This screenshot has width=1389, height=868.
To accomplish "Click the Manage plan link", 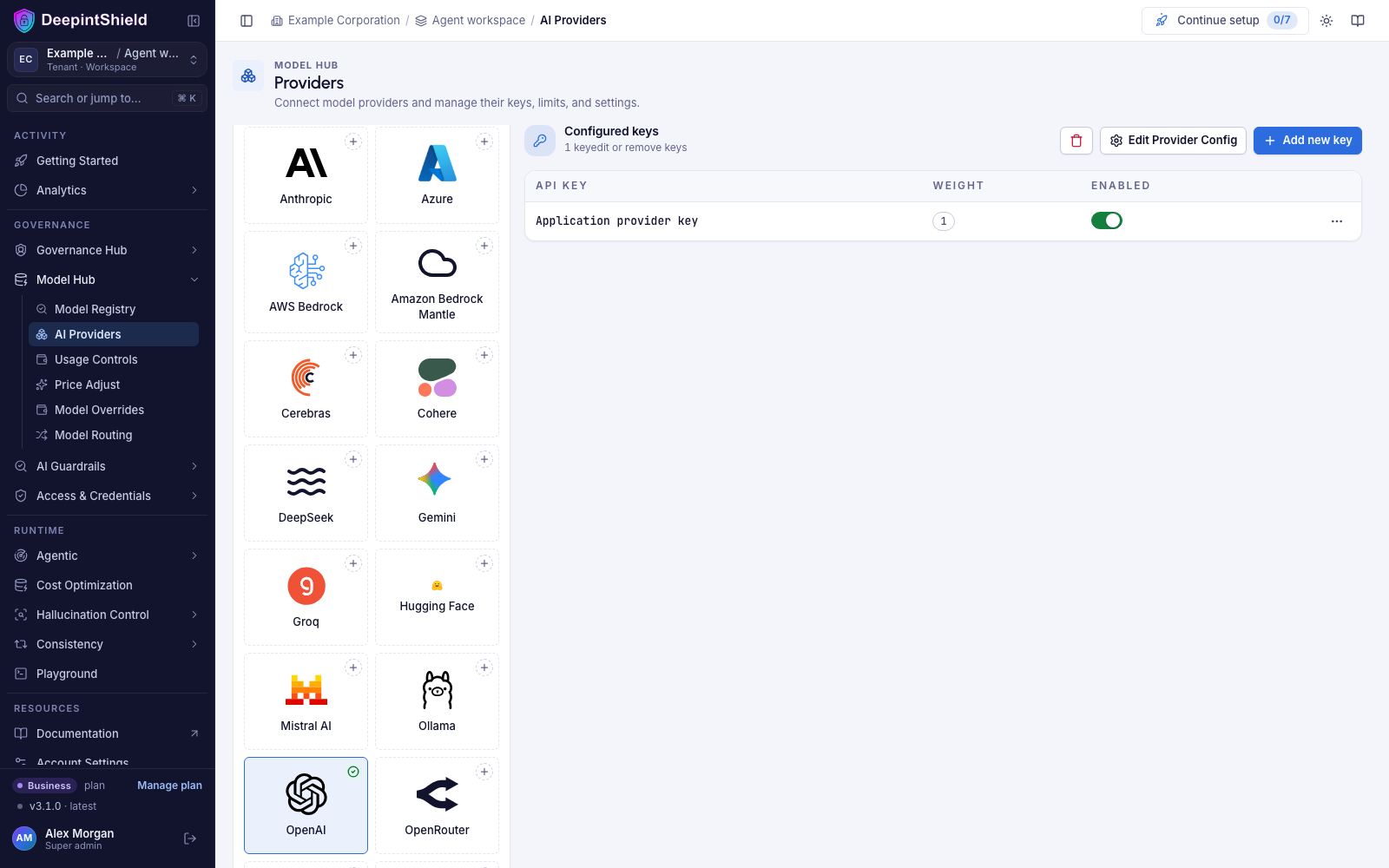I will coord(169,786).
